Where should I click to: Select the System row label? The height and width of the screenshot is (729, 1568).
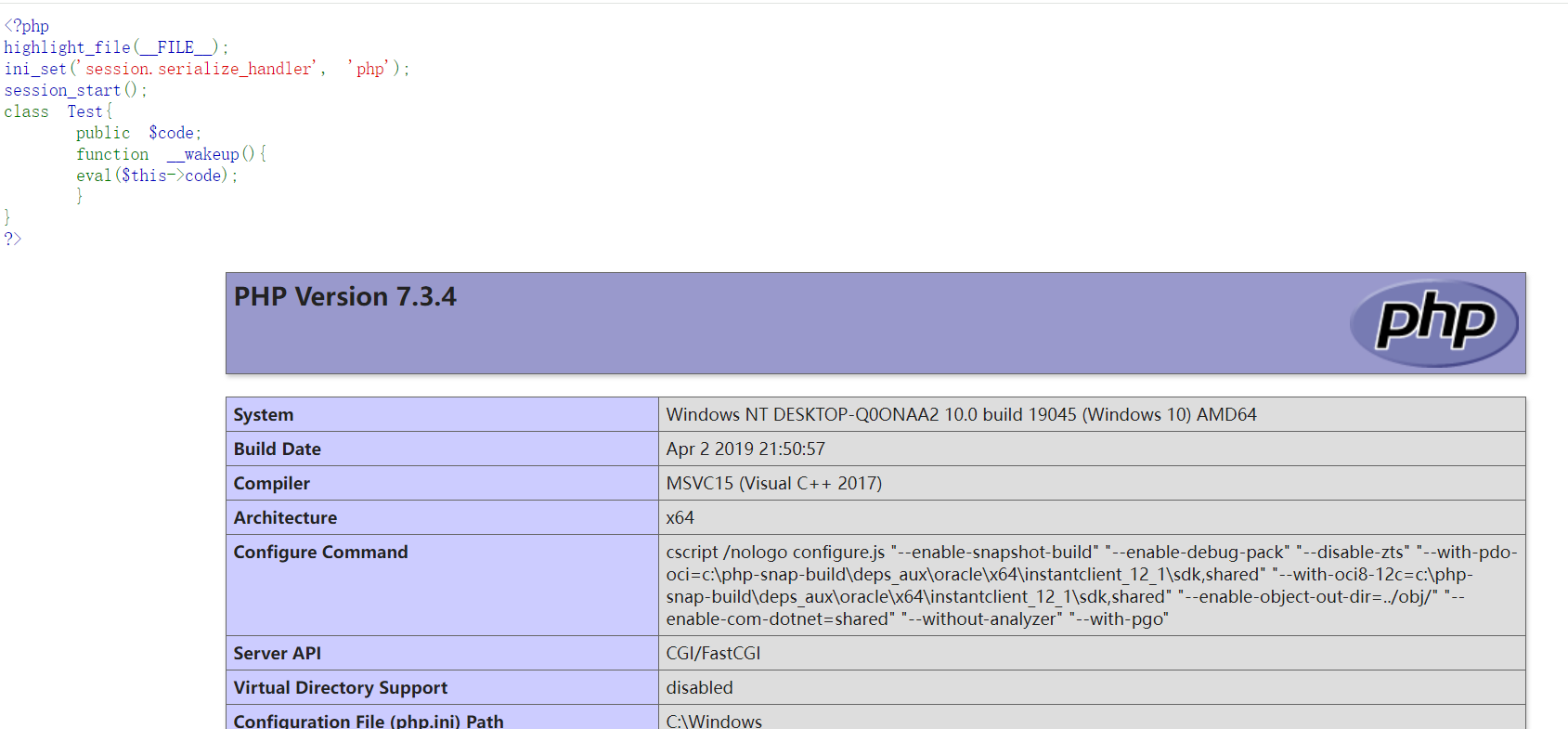pos(264,415)
